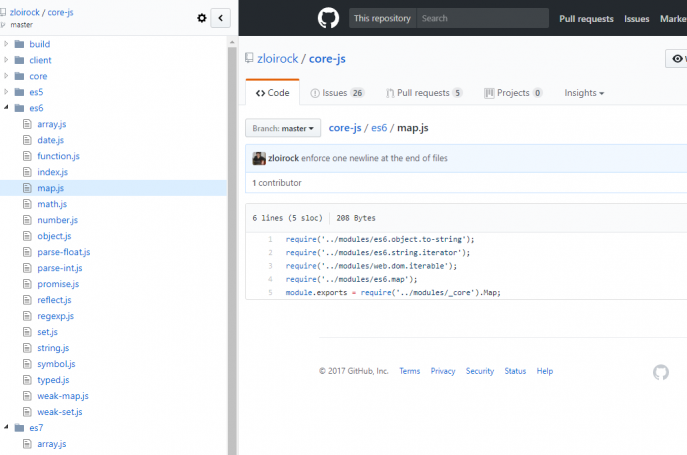Screen dimensions: 687x455
Task: Click the sidebar scrollbar up arrow
Action: (232, 42)
